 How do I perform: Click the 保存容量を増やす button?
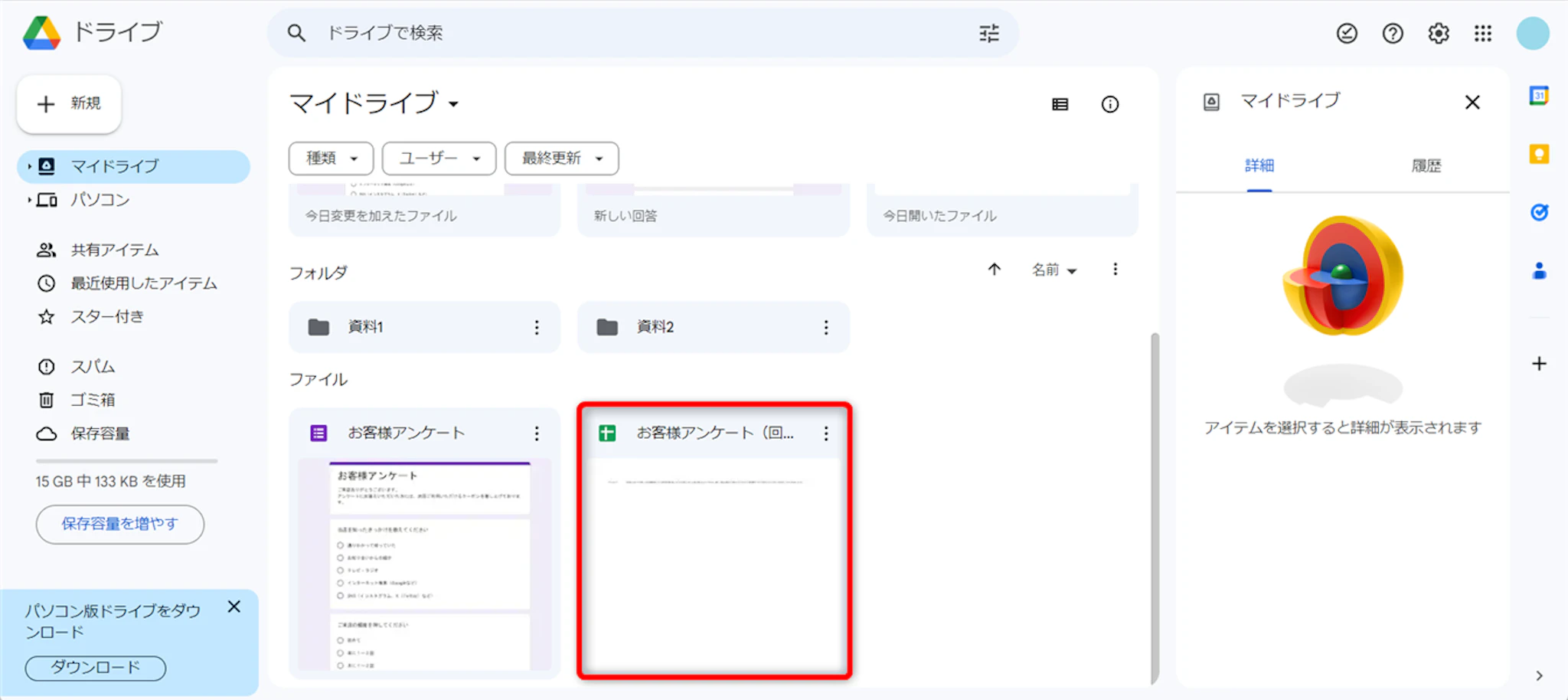(x=119, y=524)
